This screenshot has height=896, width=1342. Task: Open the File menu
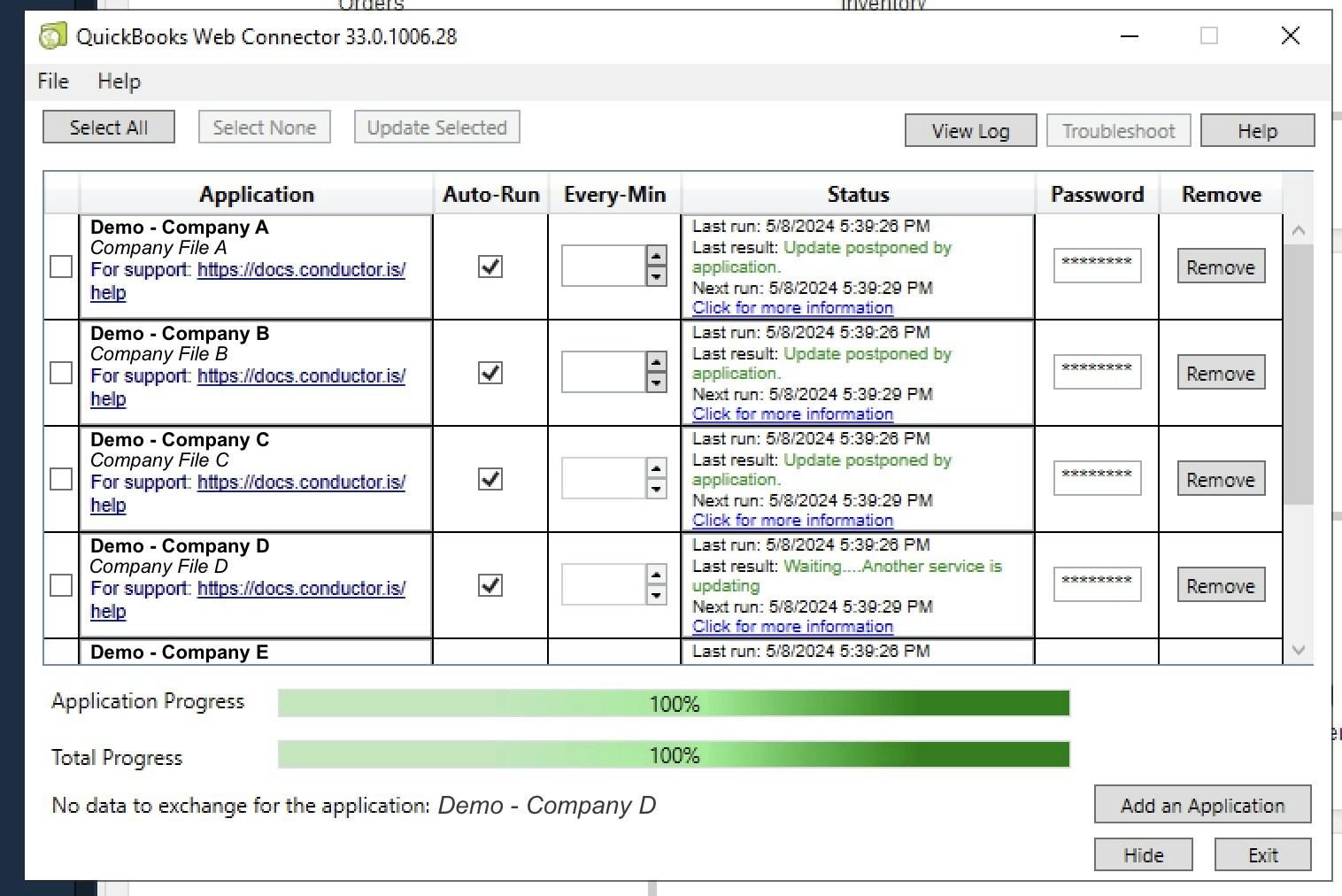(x=53, y=81)
